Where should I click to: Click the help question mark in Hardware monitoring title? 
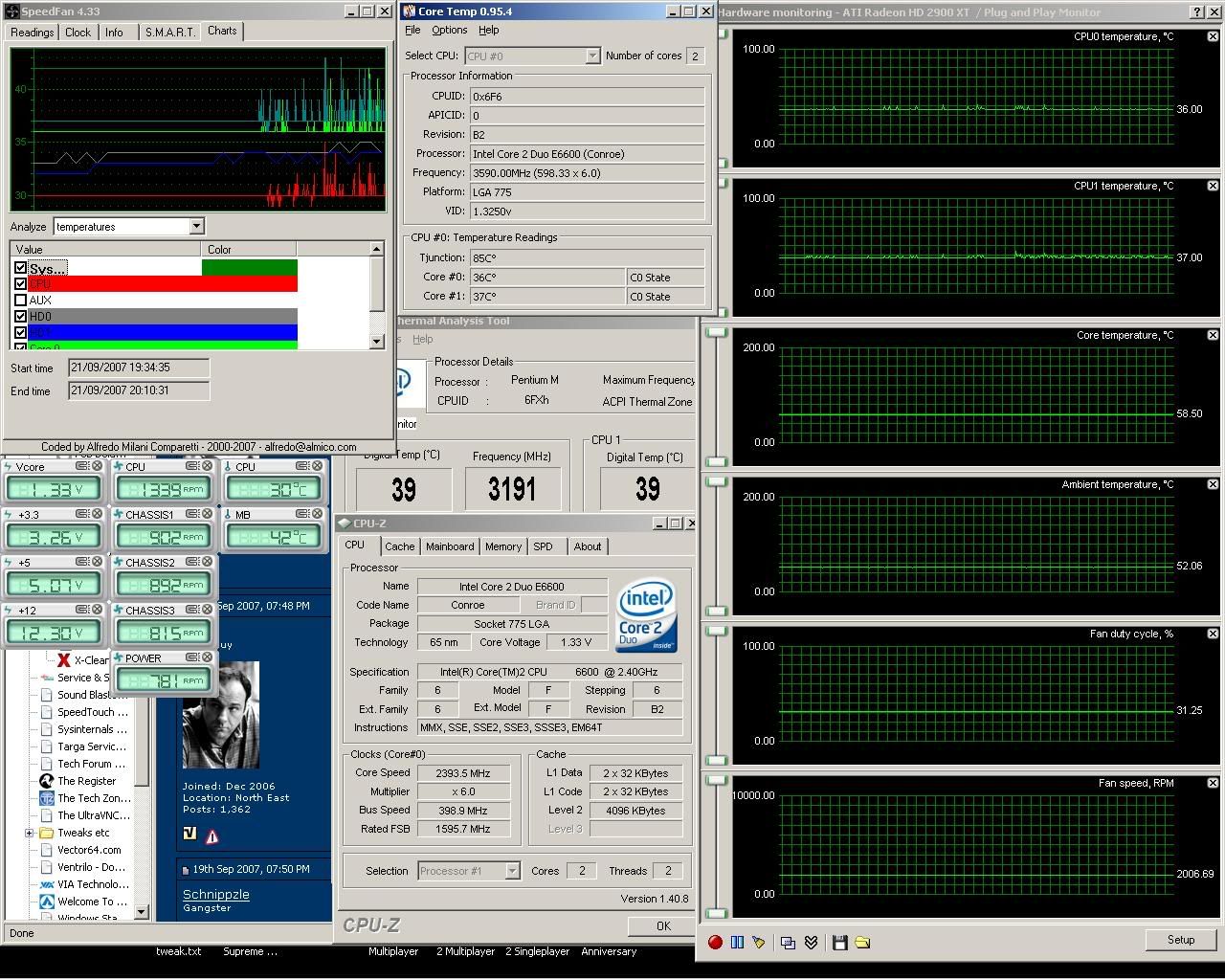[1197, 12]
